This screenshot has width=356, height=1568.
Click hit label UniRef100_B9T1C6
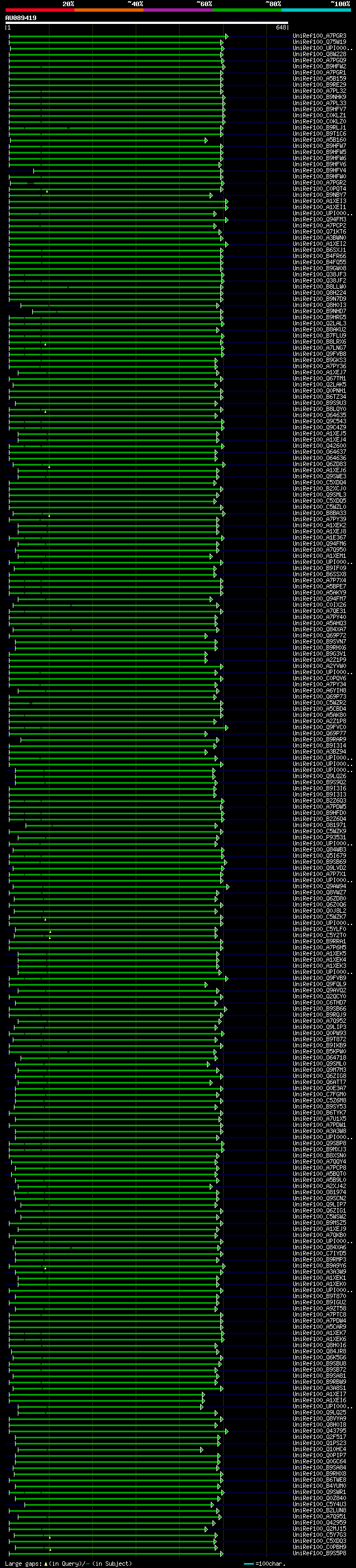point(319,134)
